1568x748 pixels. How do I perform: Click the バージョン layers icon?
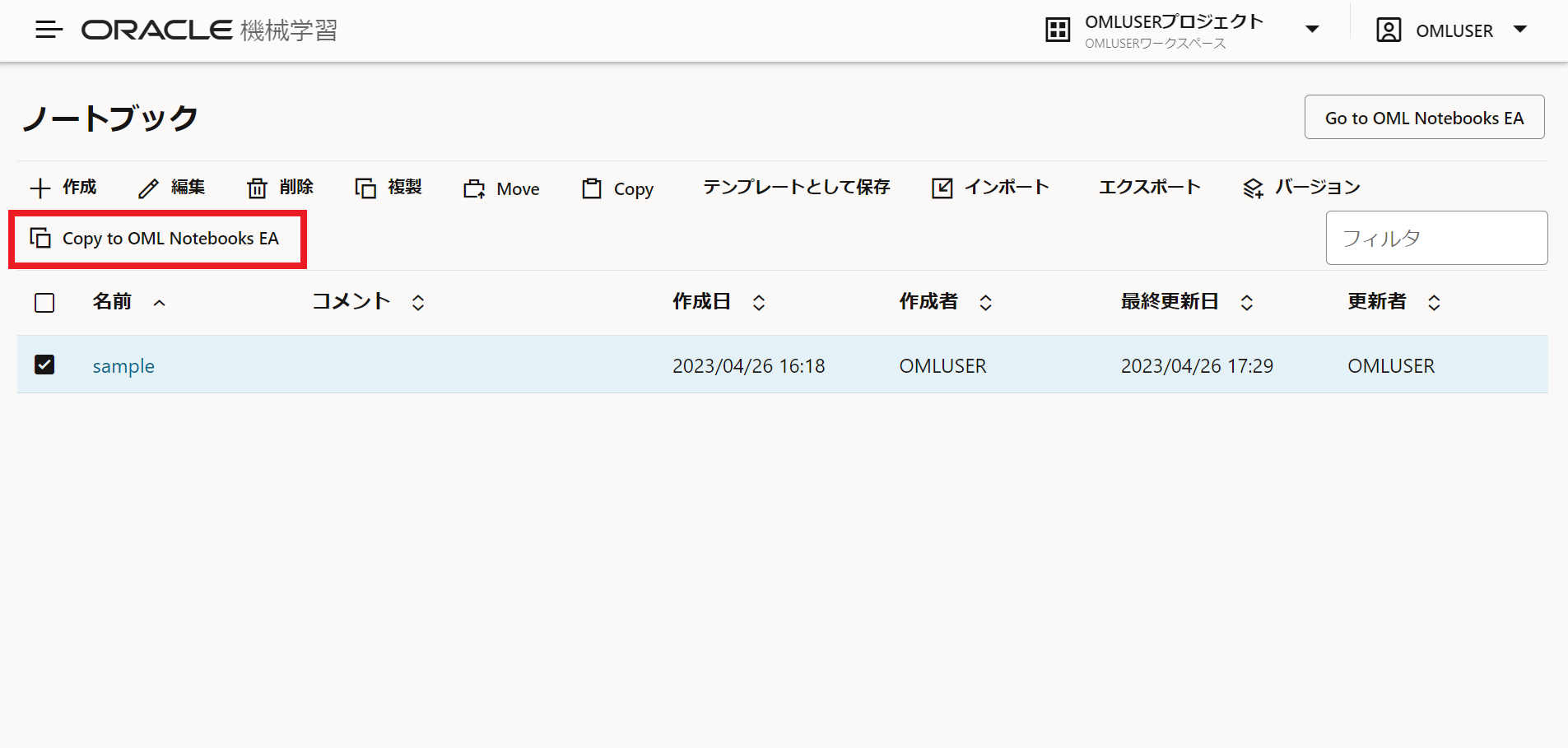pyautogui.click(x=1253, y=188)
